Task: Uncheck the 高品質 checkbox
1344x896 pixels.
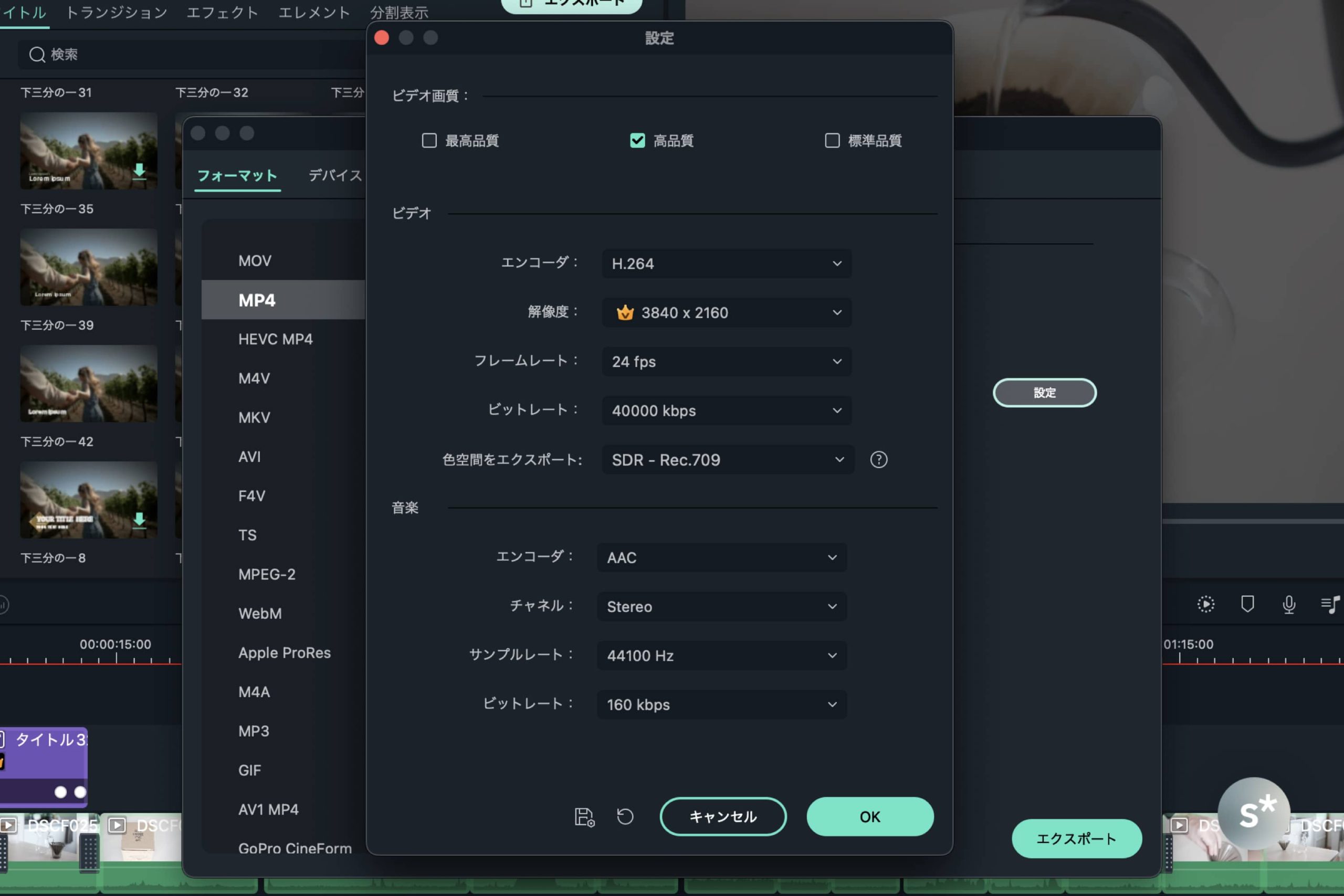Action: point(637,141)
